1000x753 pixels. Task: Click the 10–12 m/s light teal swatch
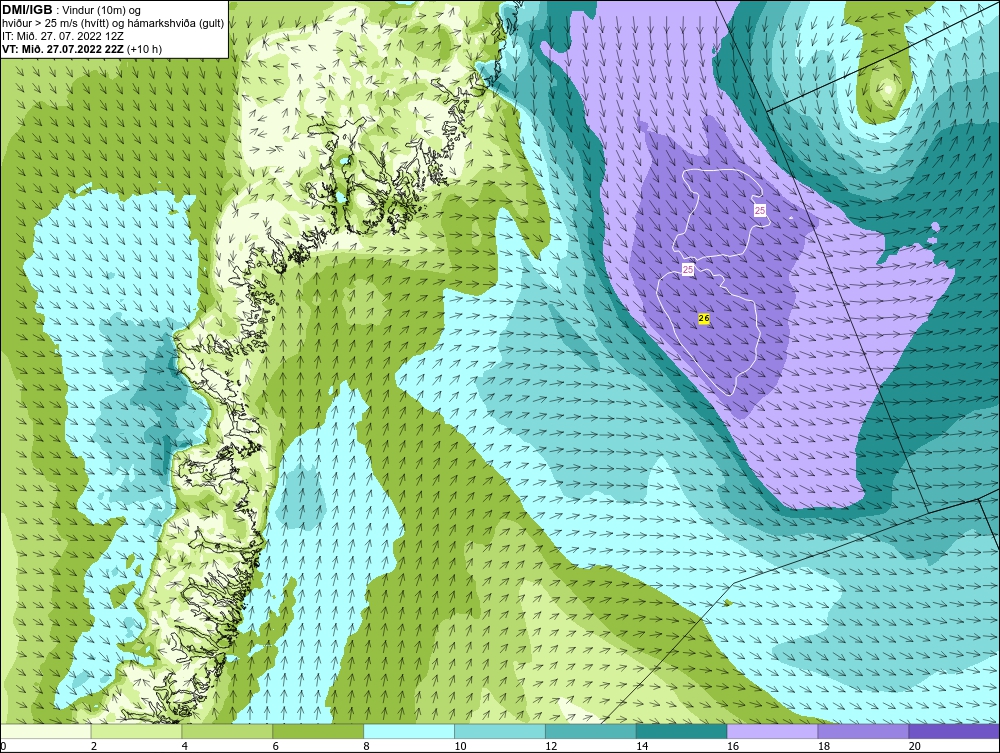pos(499,731)
